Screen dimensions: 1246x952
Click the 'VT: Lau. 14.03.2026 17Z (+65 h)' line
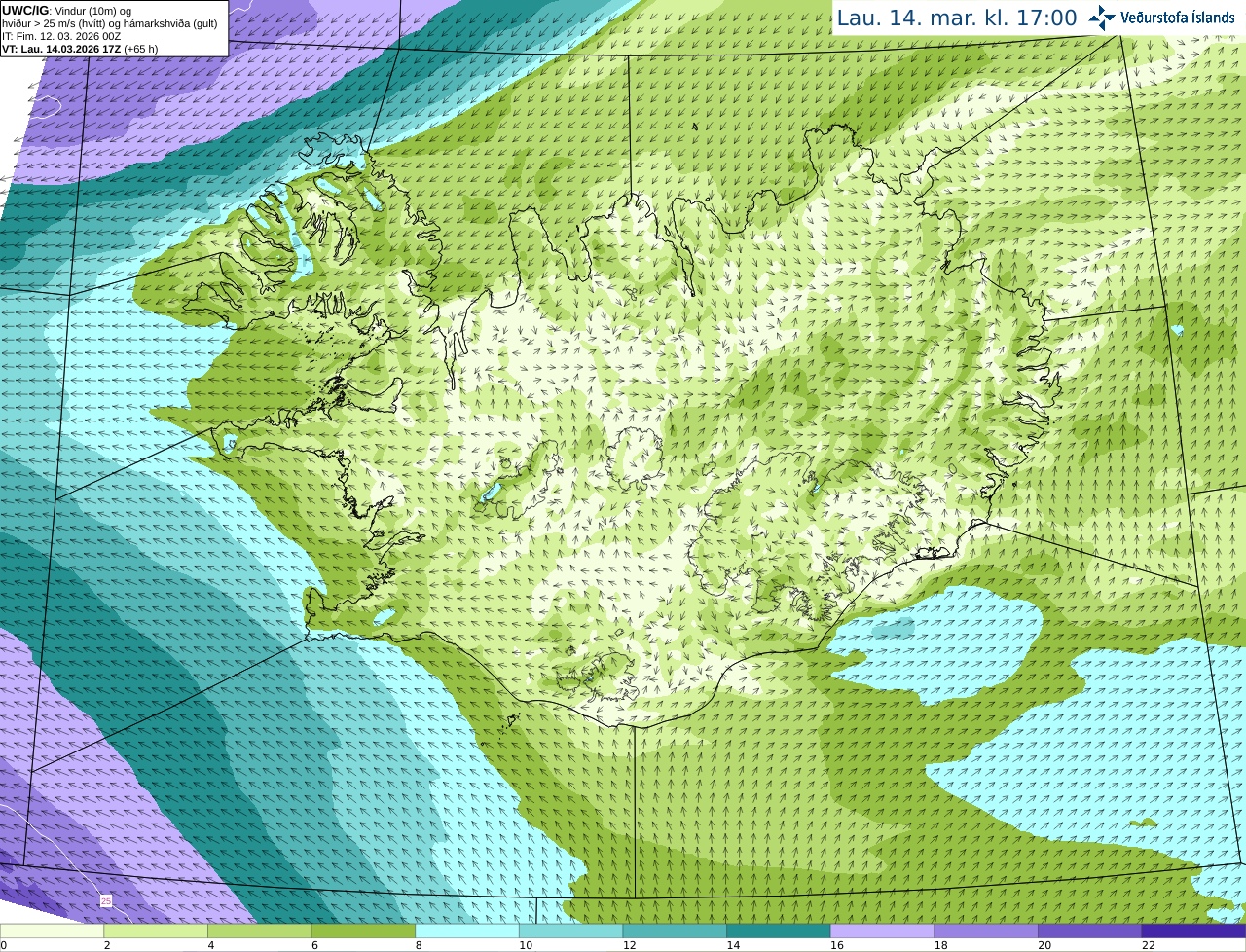[x=80, y=49]
